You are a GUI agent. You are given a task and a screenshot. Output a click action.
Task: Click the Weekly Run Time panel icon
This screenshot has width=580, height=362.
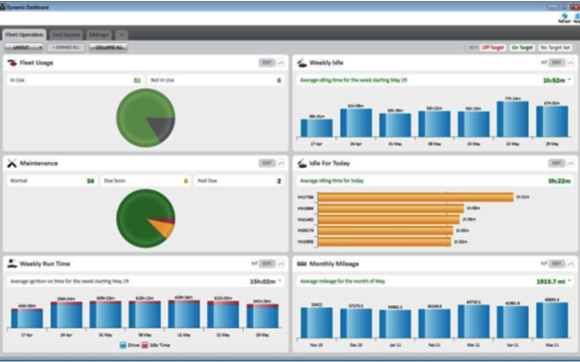tap(12, 264)
